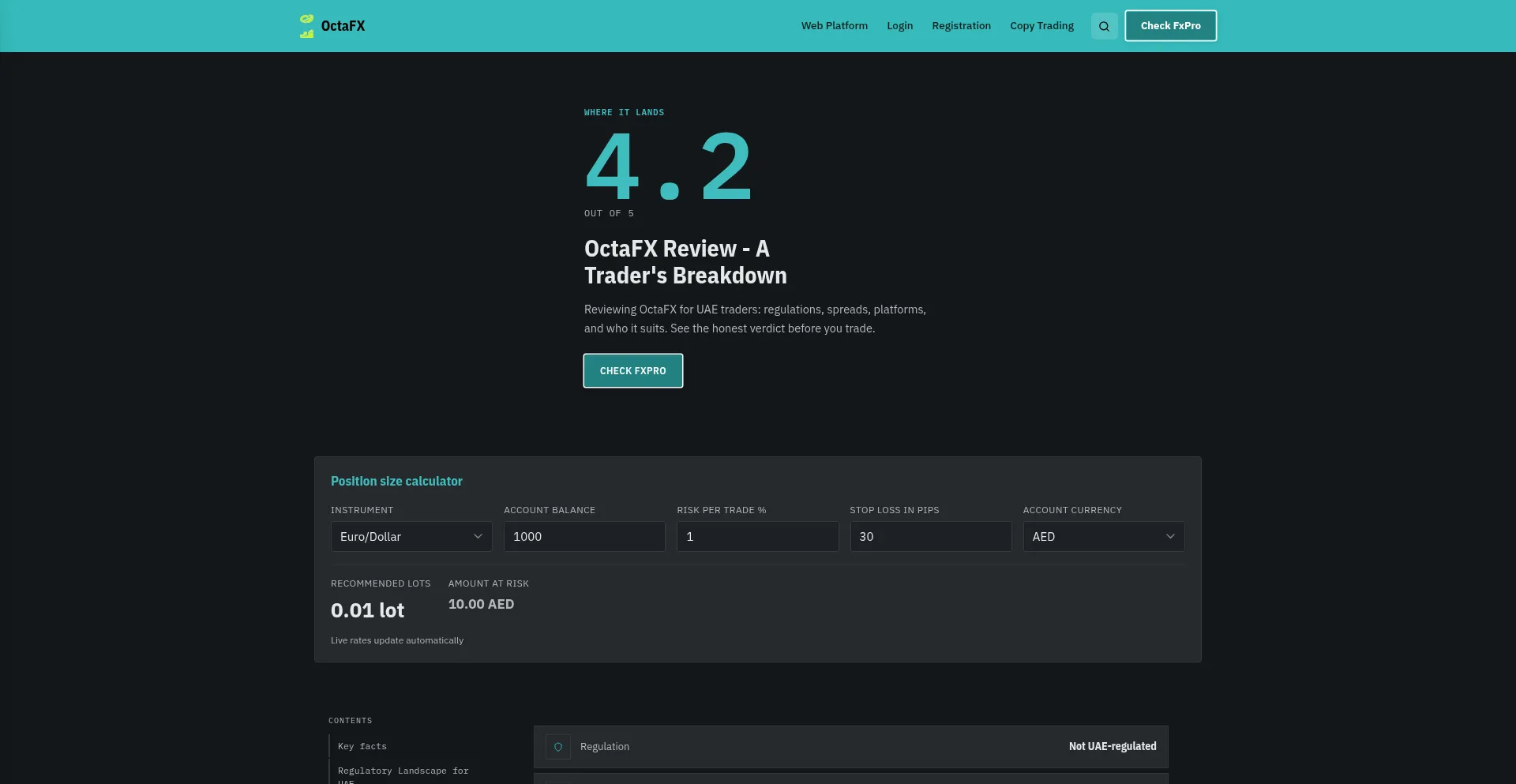This screenshot has height=784, width=1516.
Task: Open the search magnifier icon
Action: point(1104,26)
